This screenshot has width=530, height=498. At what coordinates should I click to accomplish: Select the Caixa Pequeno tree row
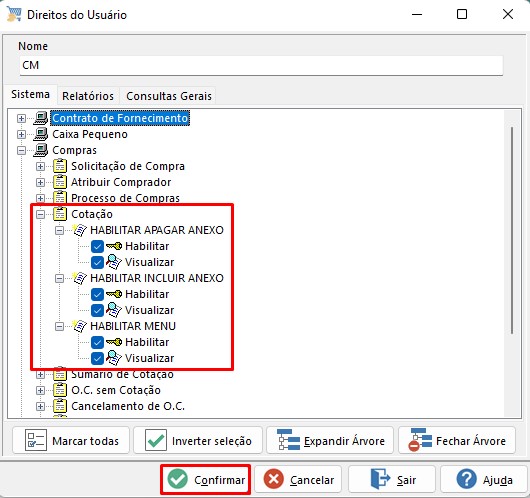point(90,134)
